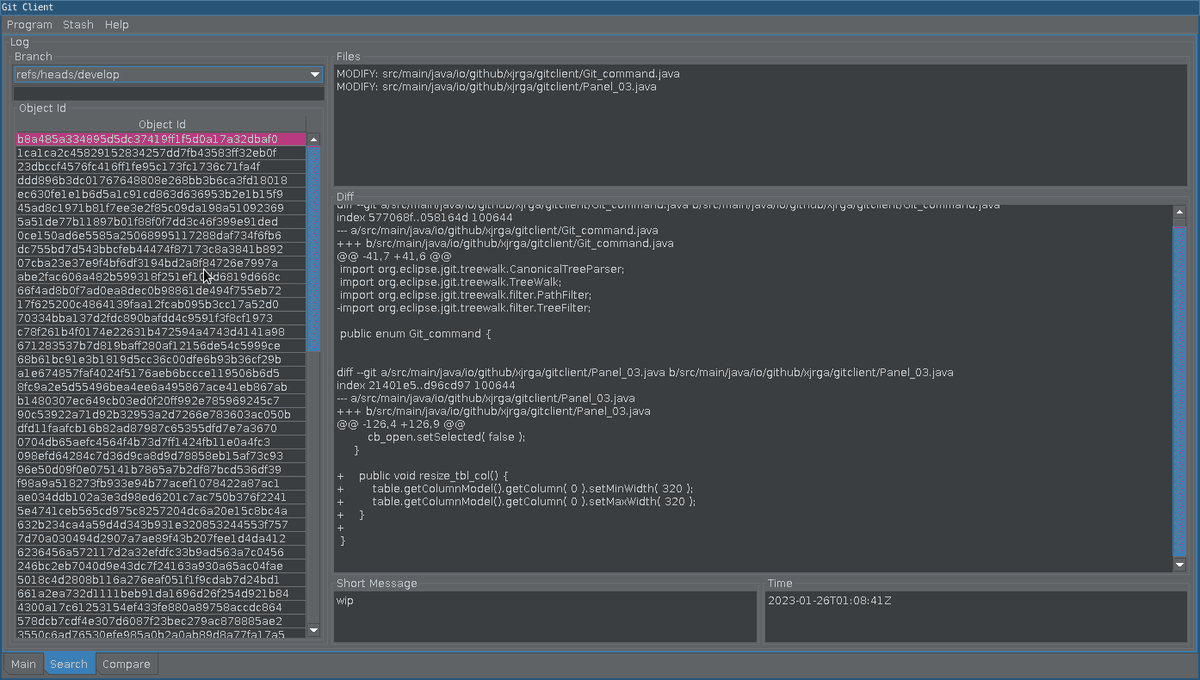Select commit row starting 07cba23e37e9
Viewport: 1200px width, 680px height.
[x=161, y=263]
